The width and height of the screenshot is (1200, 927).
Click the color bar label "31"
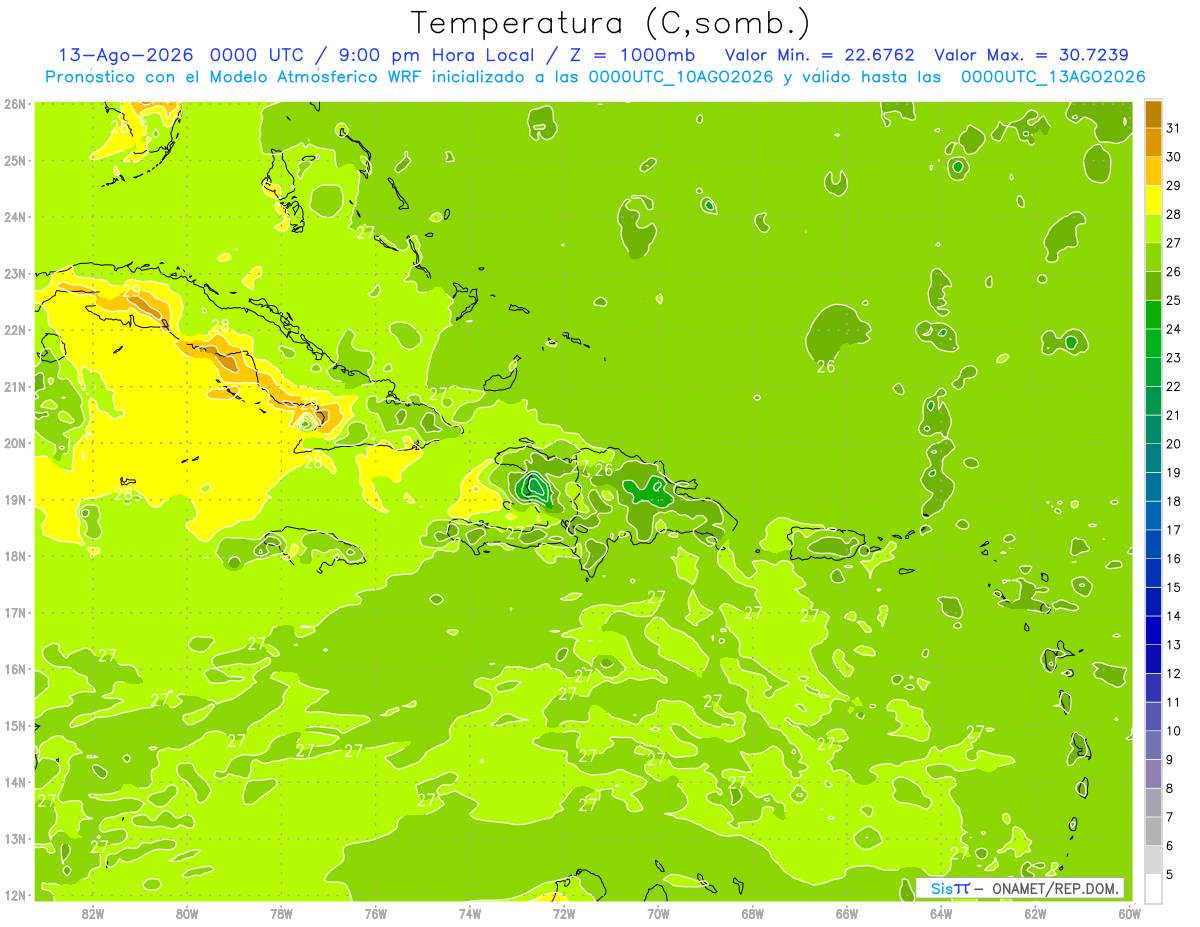(x=1173, y=128)
